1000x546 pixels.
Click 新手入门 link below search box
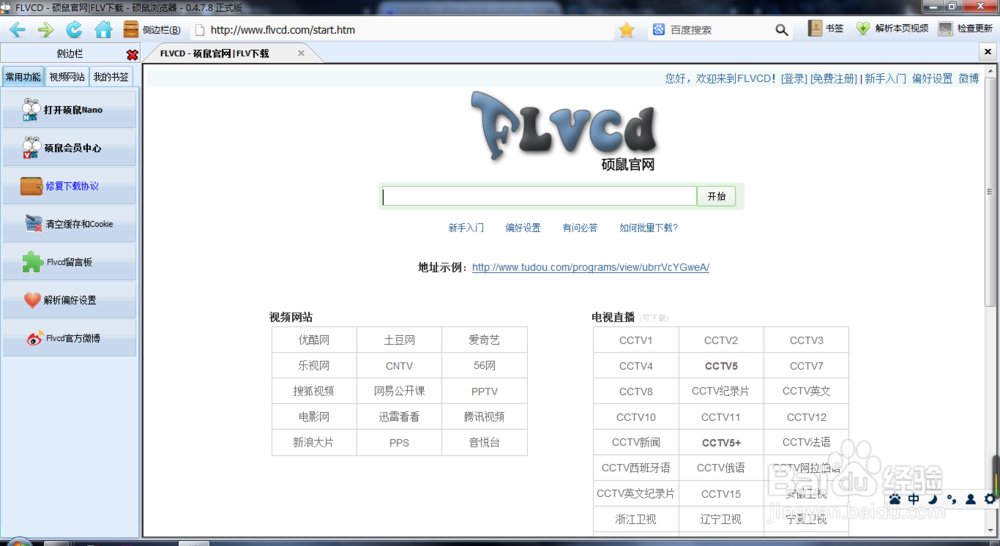point(466,228)
